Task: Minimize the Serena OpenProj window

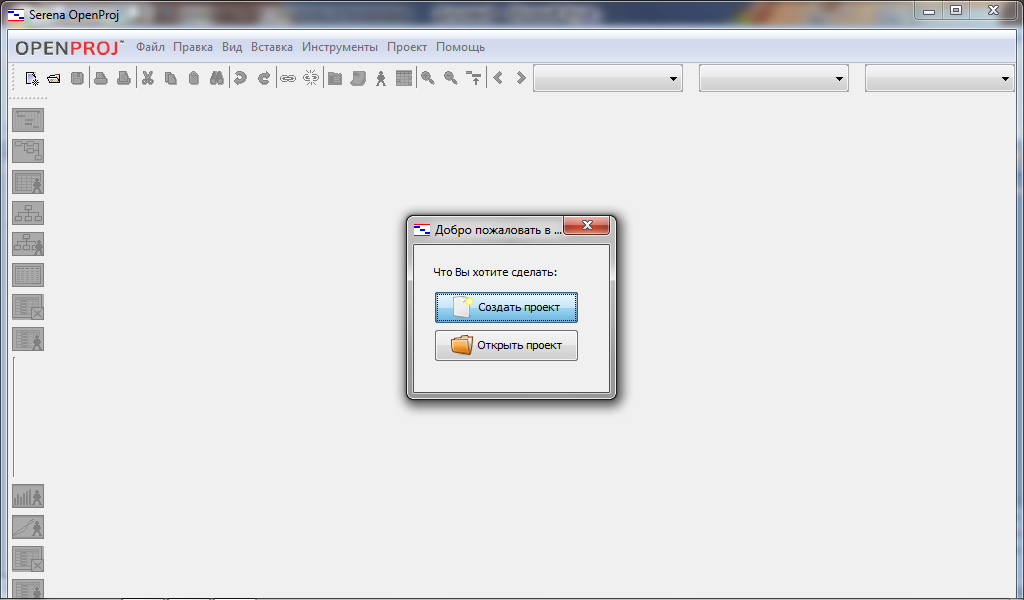Action: [x=929, y=10]
